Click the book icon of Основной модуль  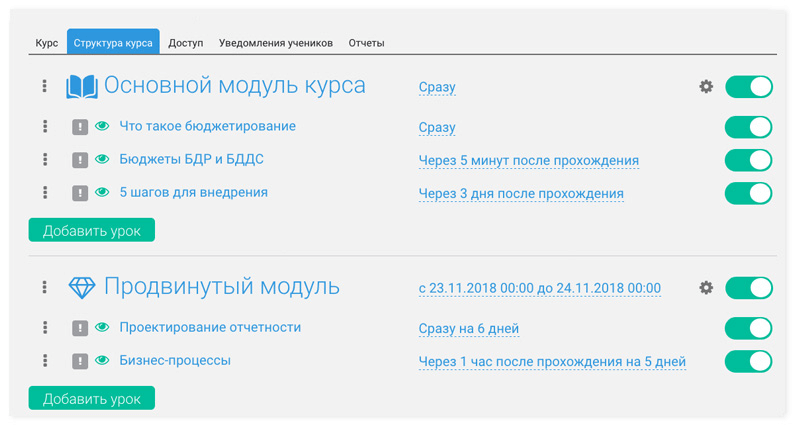[x=81, y=87]
